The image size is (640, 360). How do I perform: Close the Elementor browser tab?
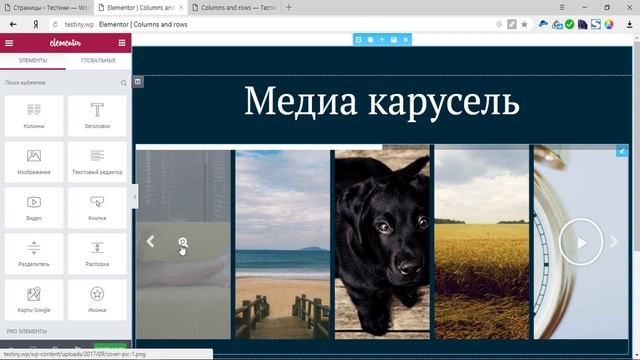point(181,7)
